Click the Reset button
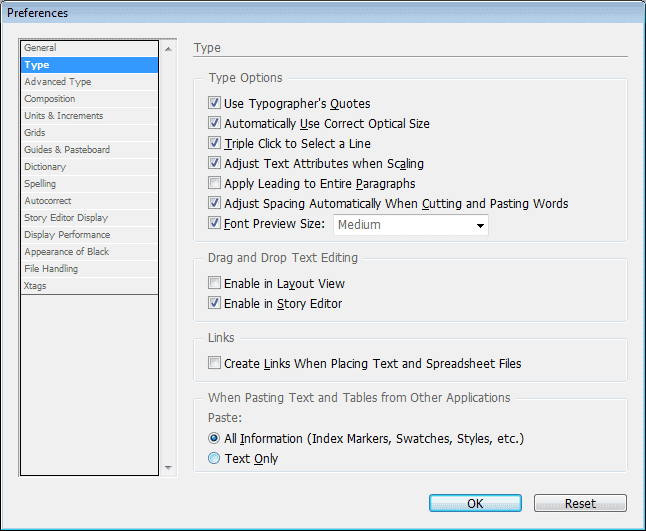Viewport: 646px width, 531px height. (x=580, y=503)
